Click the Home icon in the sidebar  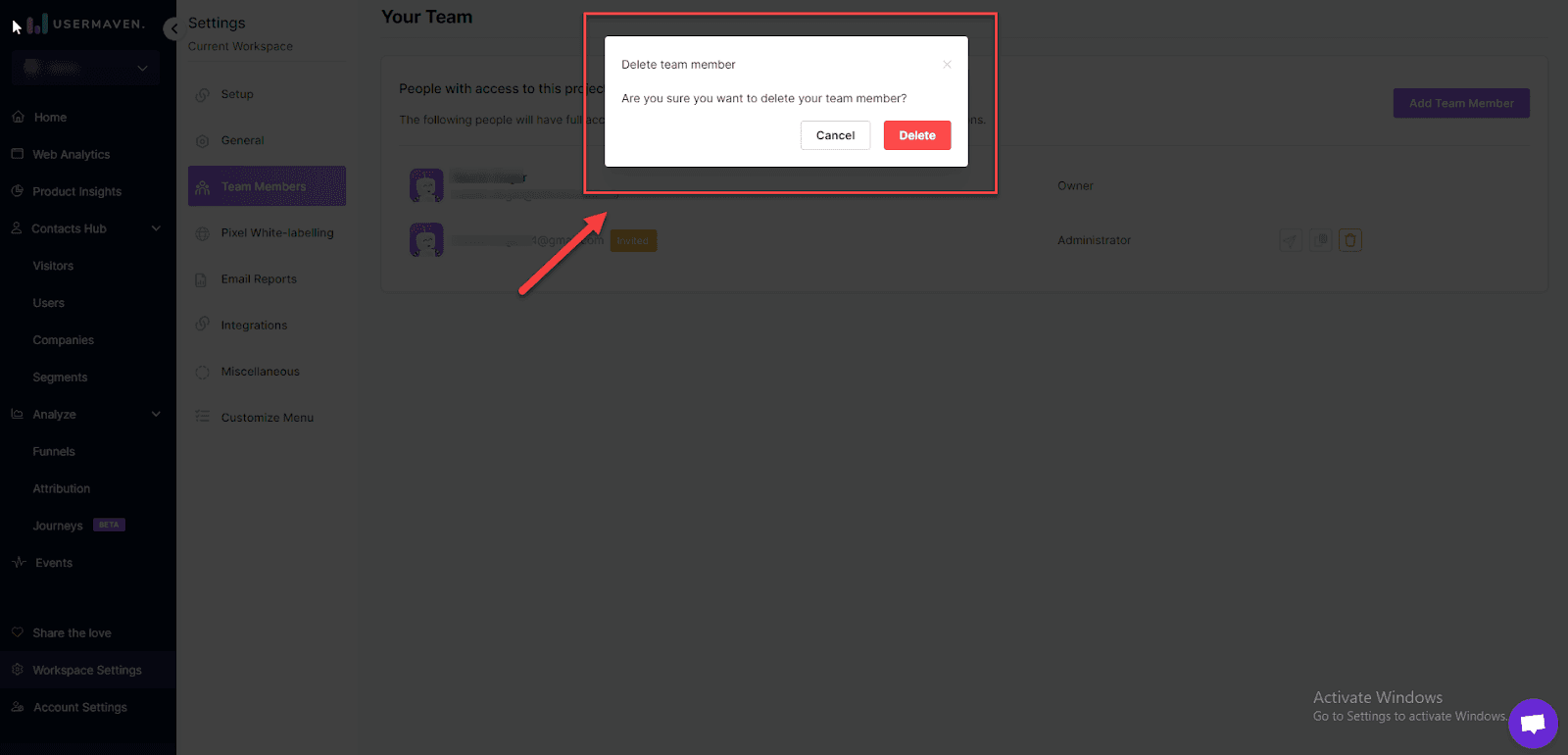18,117
